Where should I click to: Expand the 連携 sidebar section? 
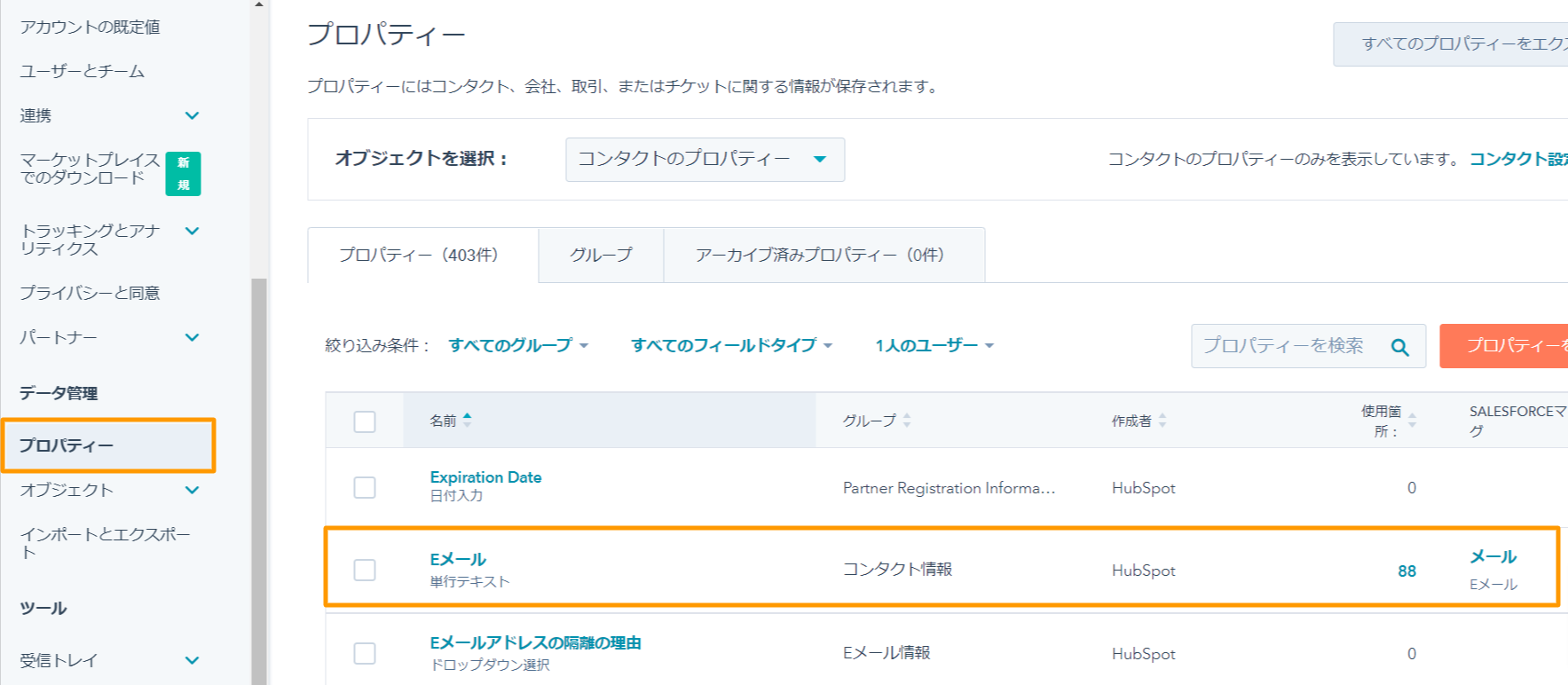192,115
